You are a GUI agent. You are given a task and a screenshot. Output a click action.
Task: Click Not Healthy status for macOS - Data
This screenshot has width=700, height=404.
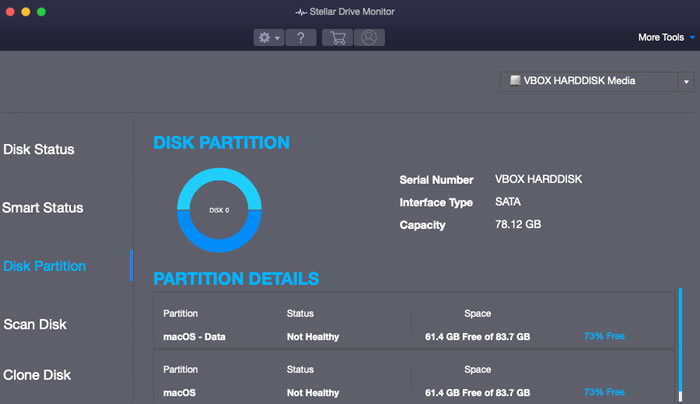[313, 337]
